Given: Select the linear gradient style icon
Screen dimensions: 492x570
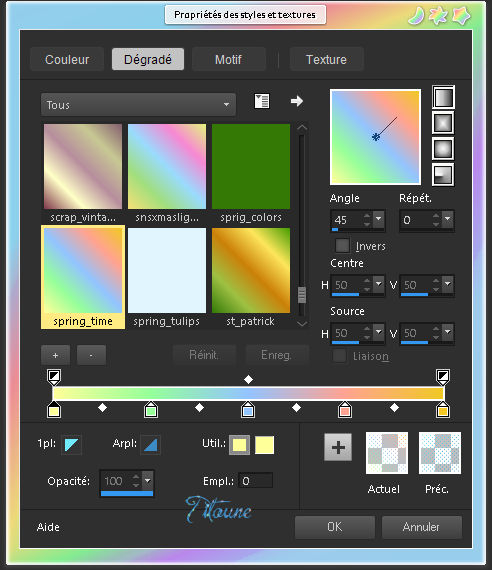Looking at the screenshot, I should point(443,97).
